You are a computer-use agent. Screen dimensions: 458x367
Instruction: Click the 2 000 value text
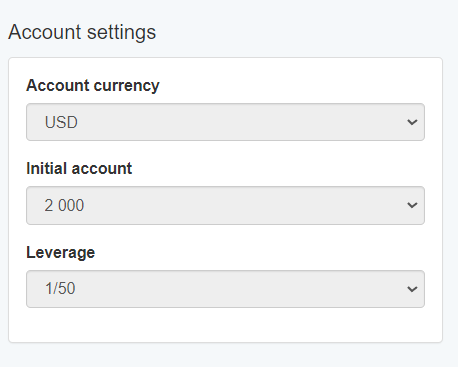[64, 205]
